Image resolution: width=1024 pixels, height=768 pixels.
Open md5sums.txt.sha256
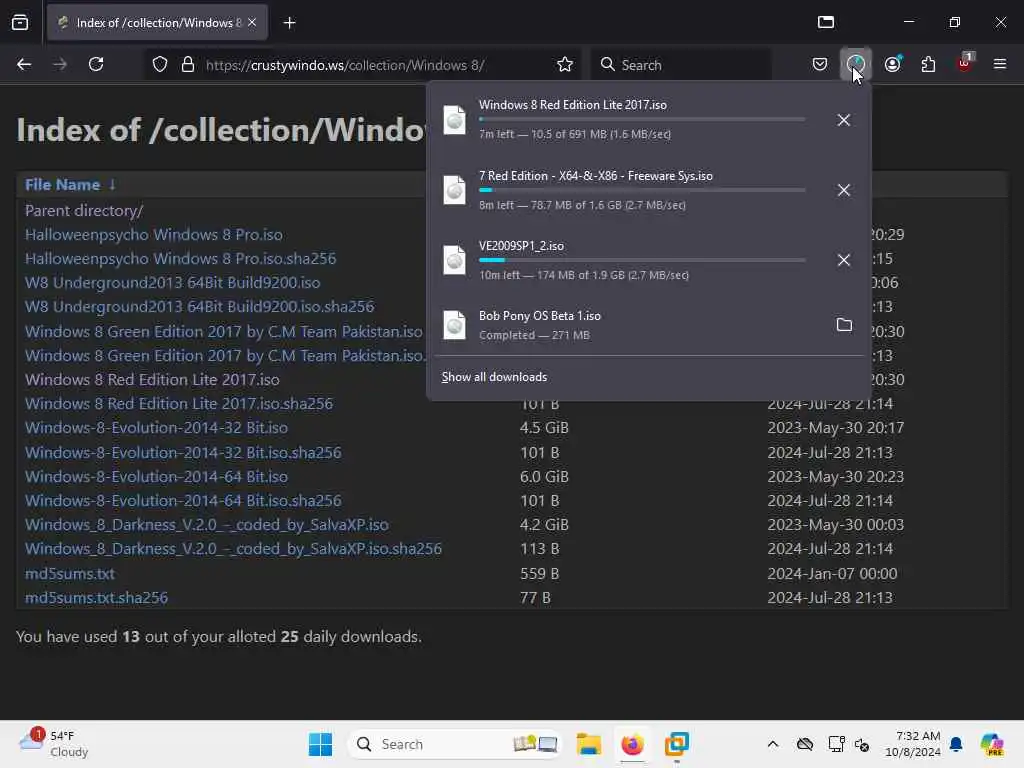tap(96, 598)
